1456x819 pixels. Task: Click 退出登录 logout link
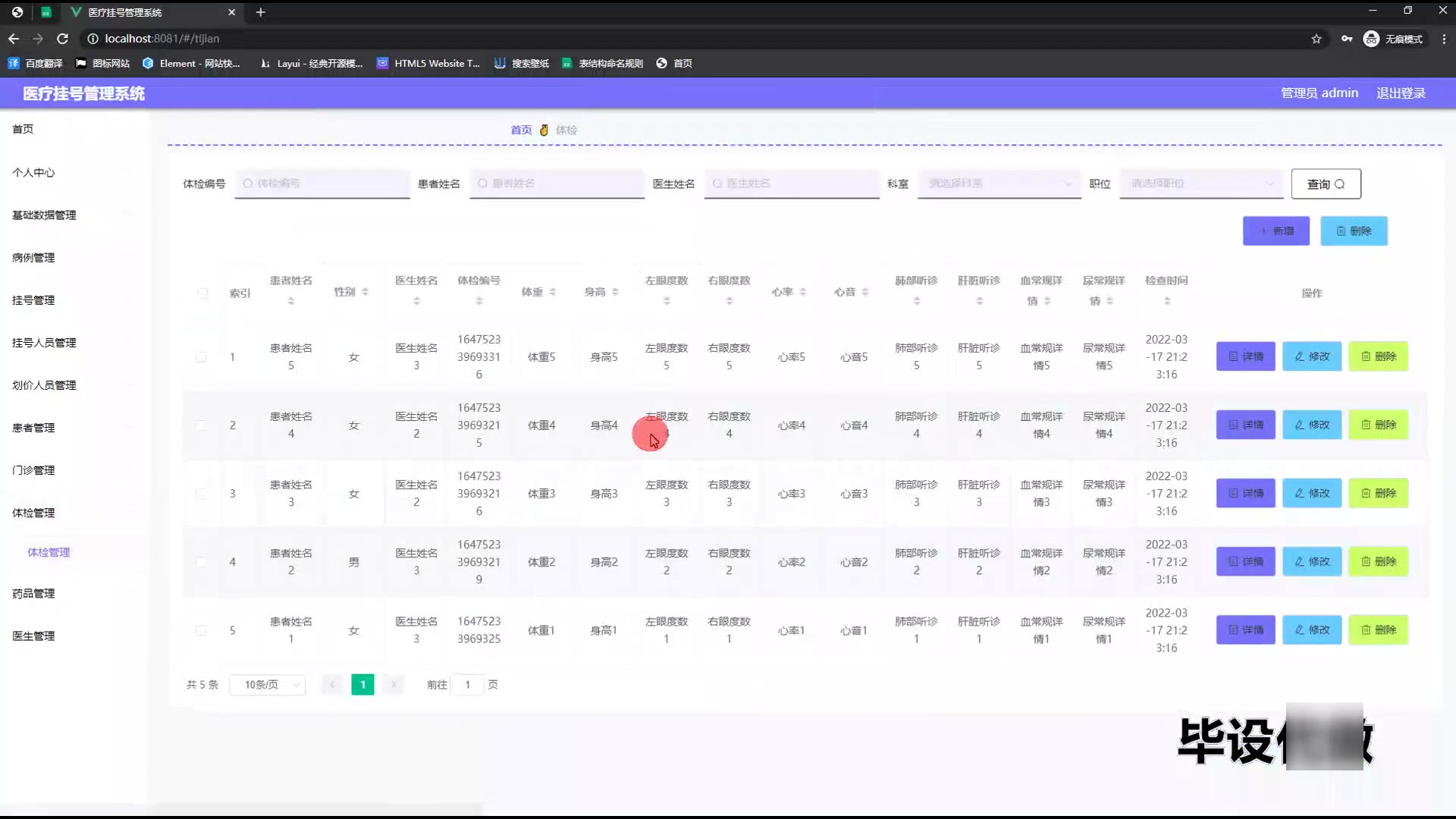point(1401,93)
